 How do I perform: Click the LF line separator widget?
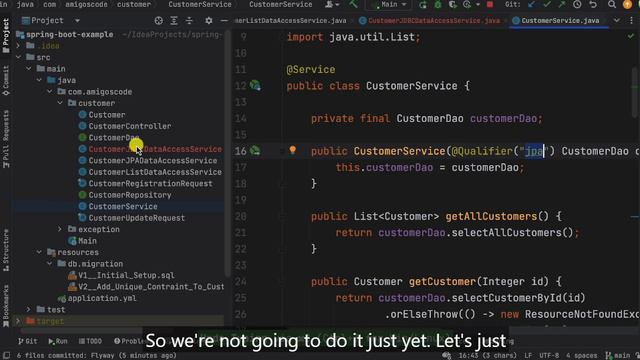[528, 356]
